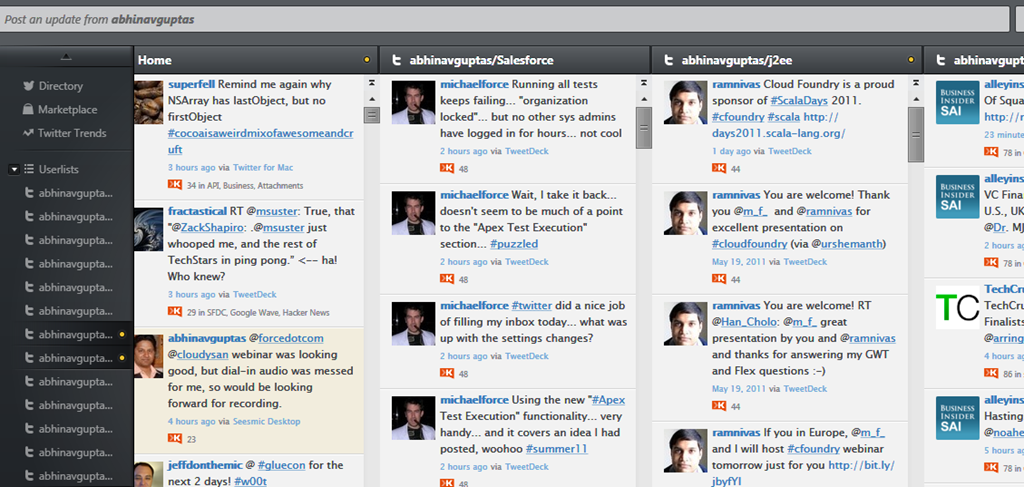Click scroll up arrow in Home column
Screen dimensions: 1024x487
coord(372,99)
